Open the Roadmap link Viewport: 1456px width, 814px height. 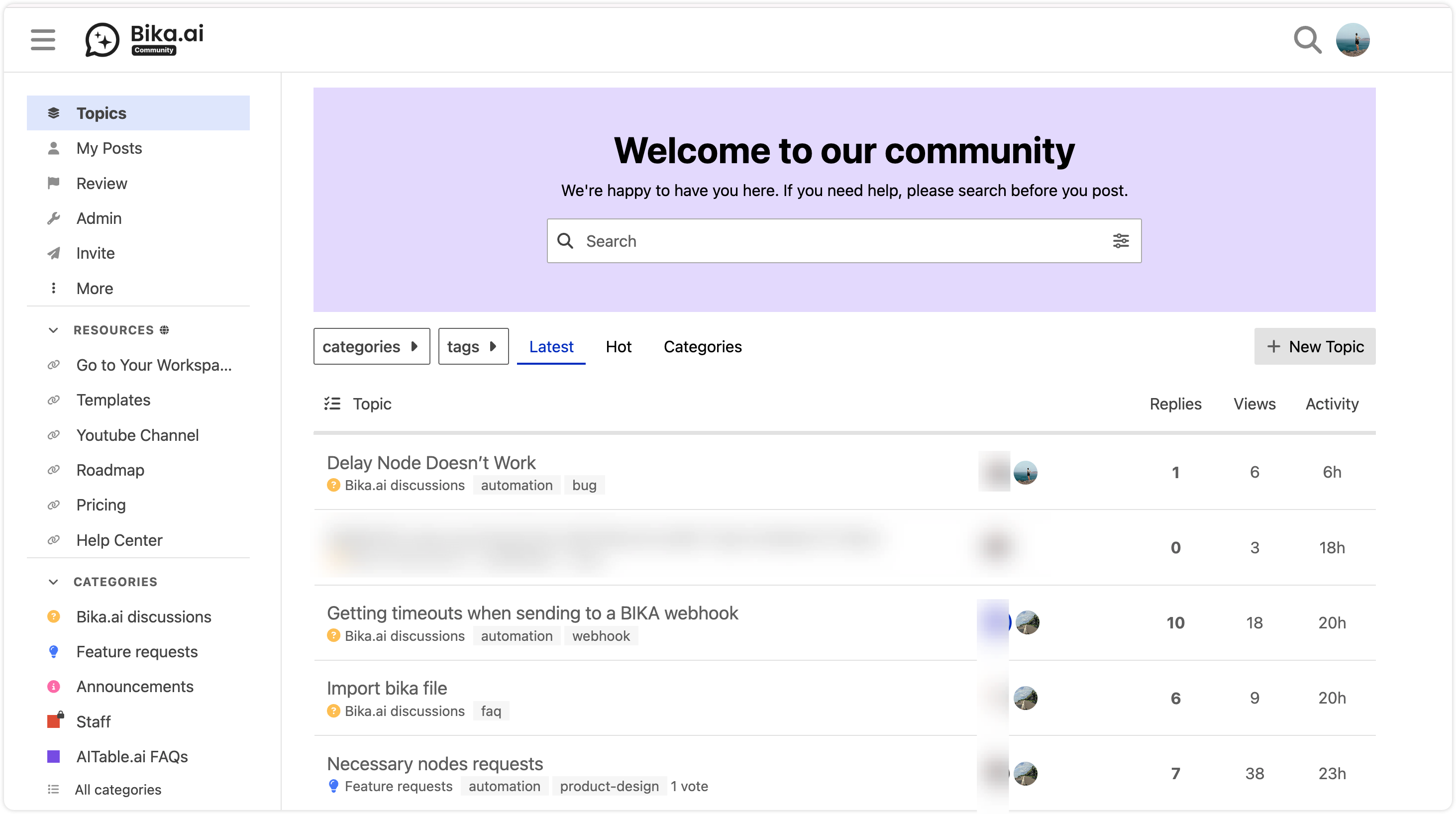[138, 470]
